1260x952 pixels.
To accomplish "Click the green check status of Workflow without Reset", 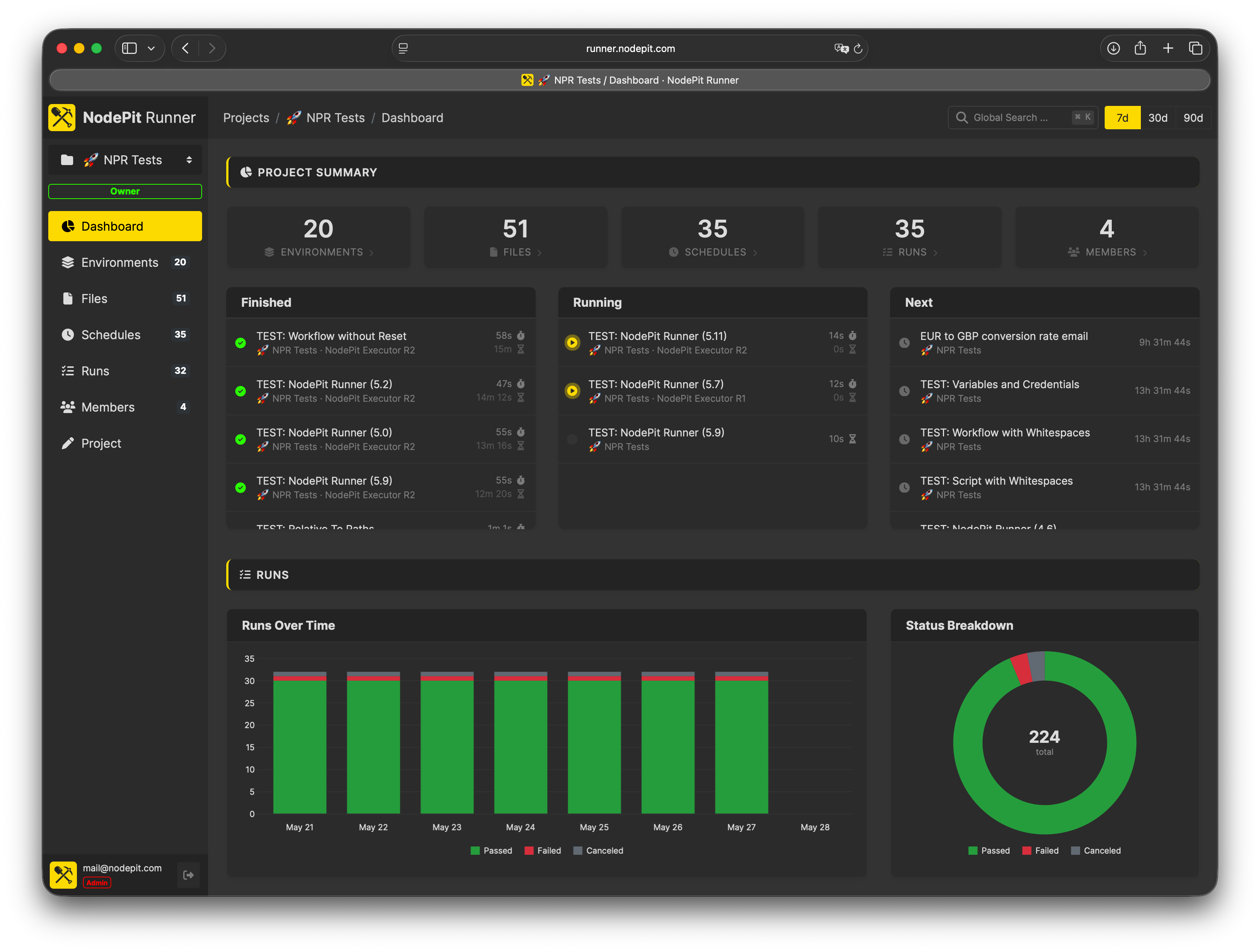I will point(241,343).
